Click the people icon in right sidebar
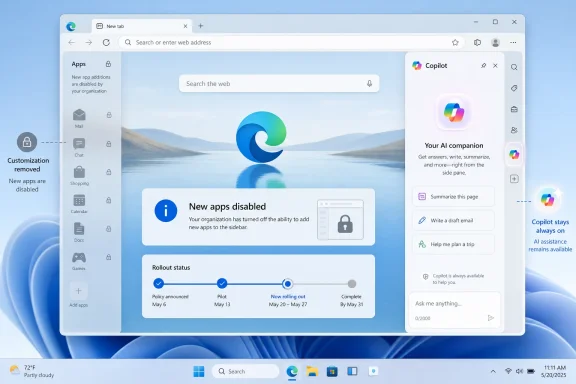The image size is (576, 384). coord(514,130)
